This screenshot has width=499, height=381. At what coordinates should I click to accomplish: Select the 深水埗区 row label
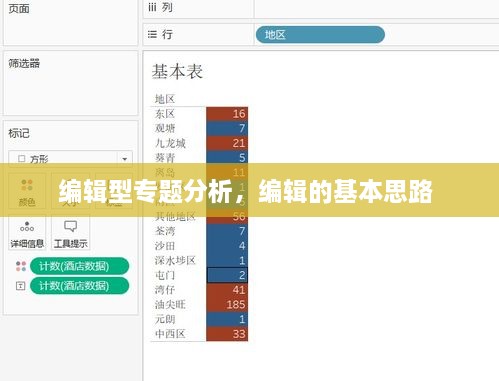(175, 260)
